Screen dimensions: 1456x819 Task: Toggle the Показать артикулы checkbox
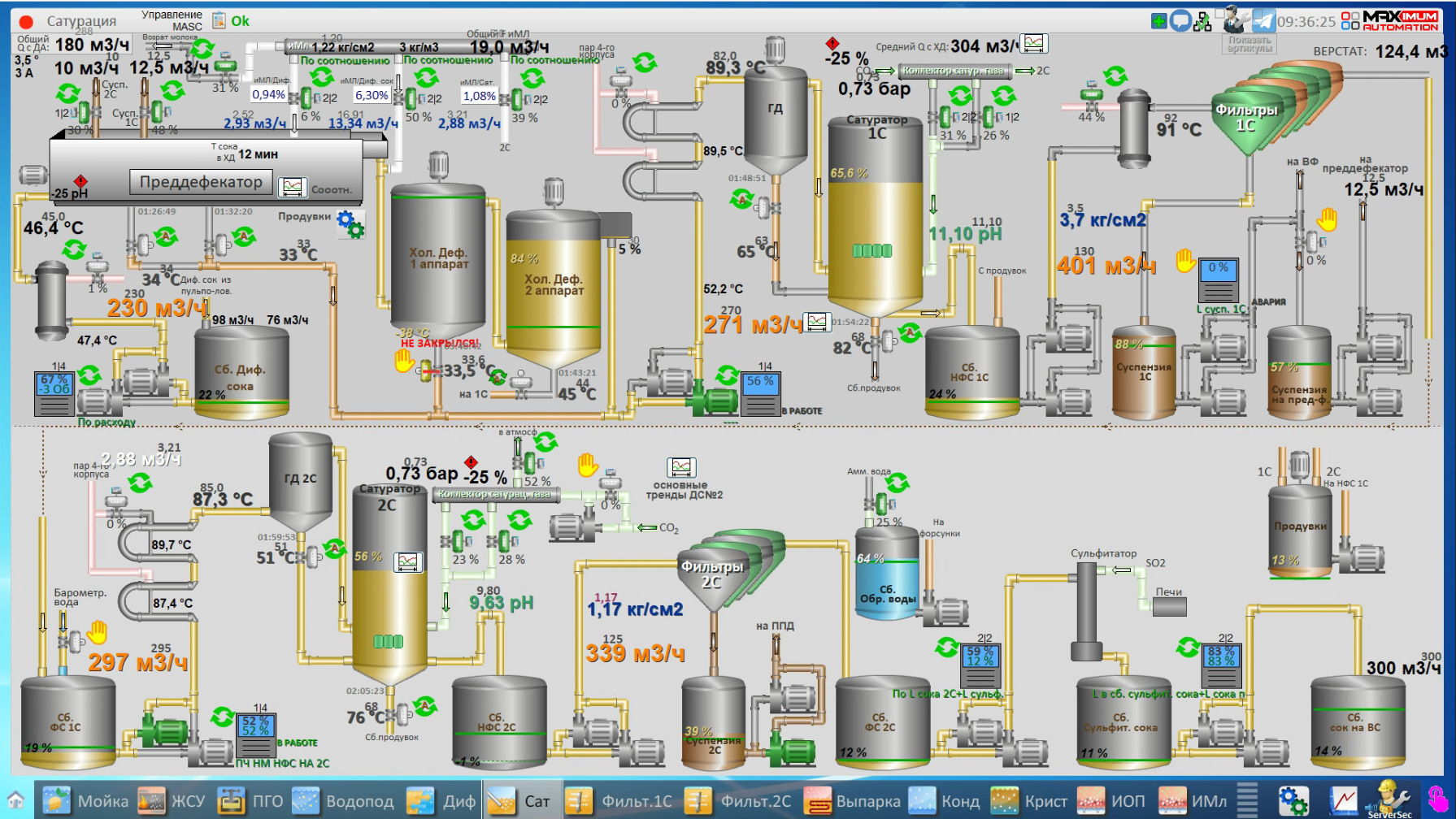click(1219, 14)
